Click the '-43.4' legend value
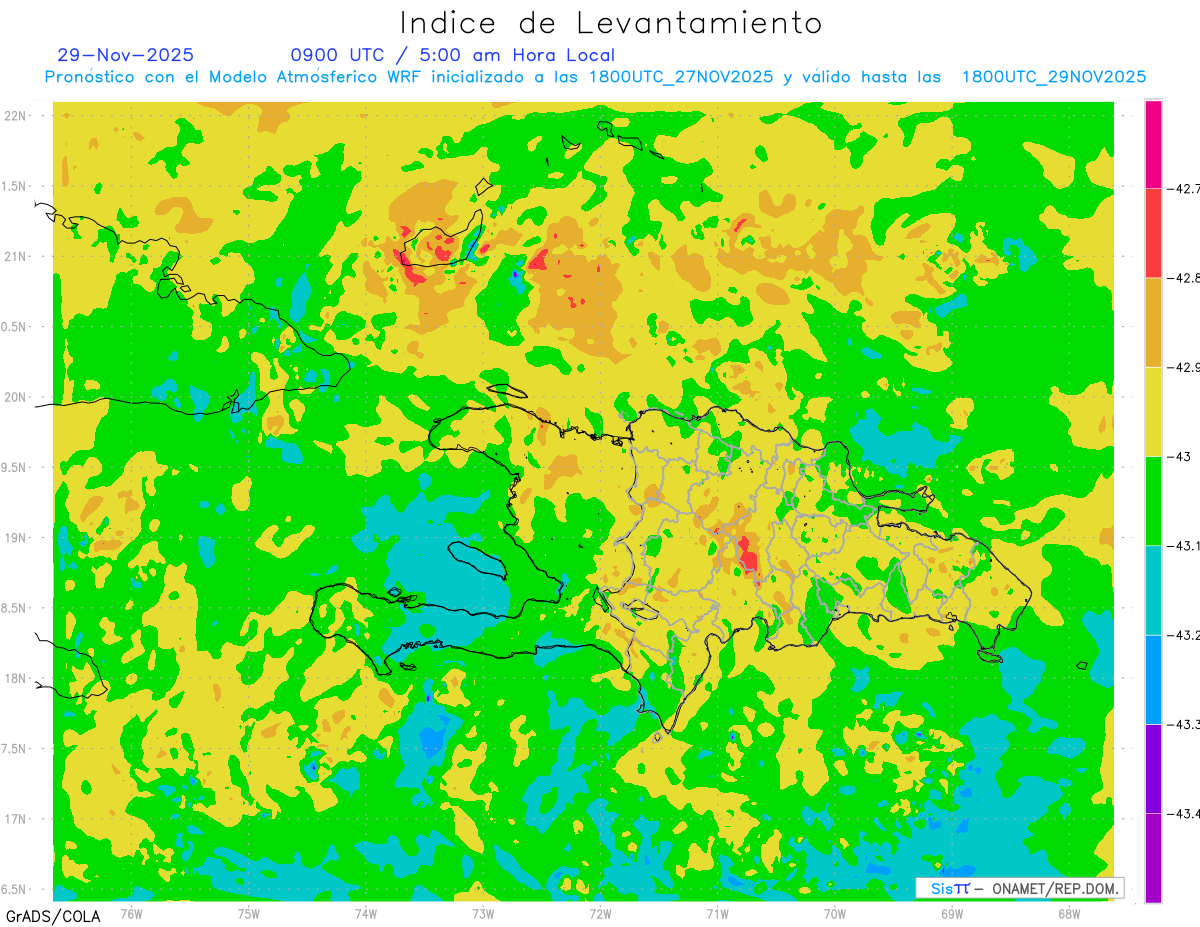 click(x=1183, y=814)
